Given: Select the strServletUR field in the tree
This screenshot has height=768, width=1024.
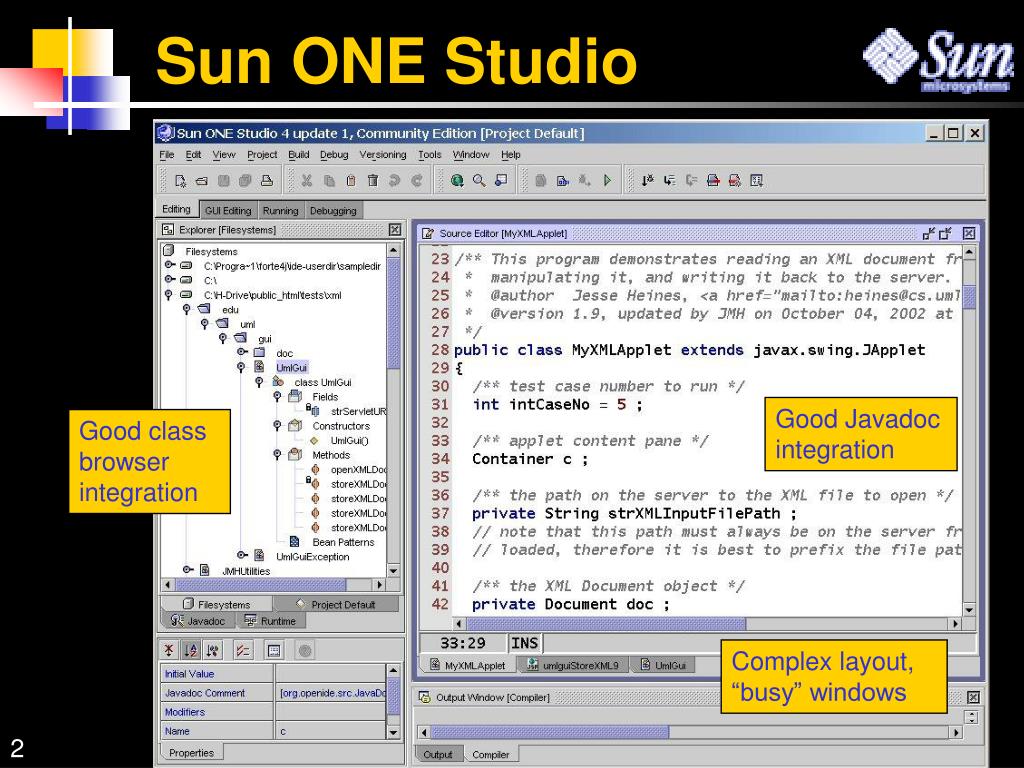Looking at the screenshot, I should coord(358,411).
